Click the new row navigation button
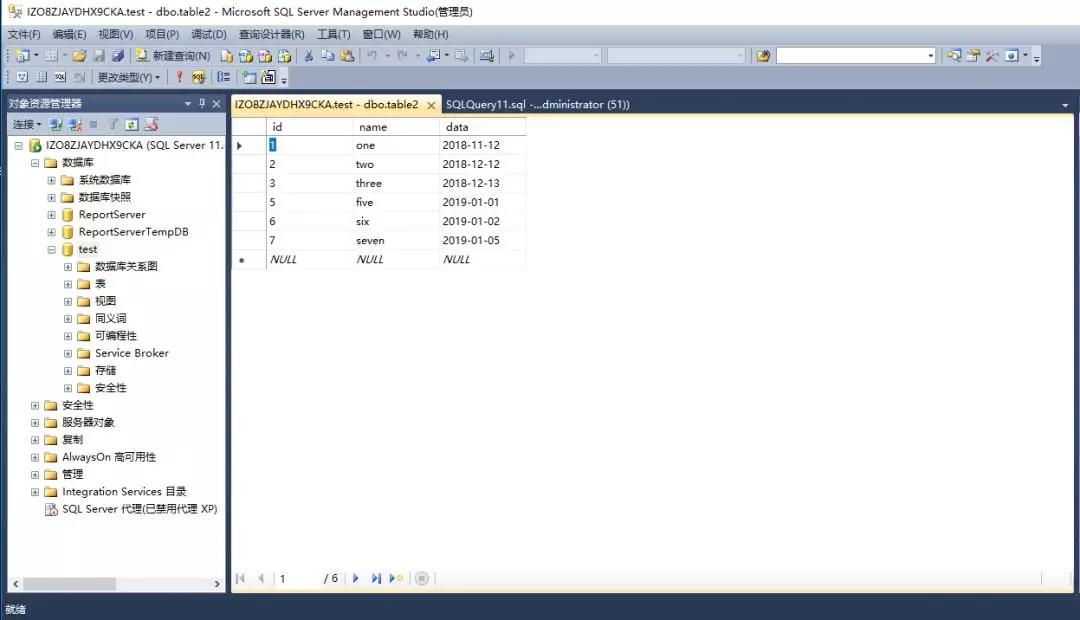Screen dimensions: 1080x620 point(396,578)
